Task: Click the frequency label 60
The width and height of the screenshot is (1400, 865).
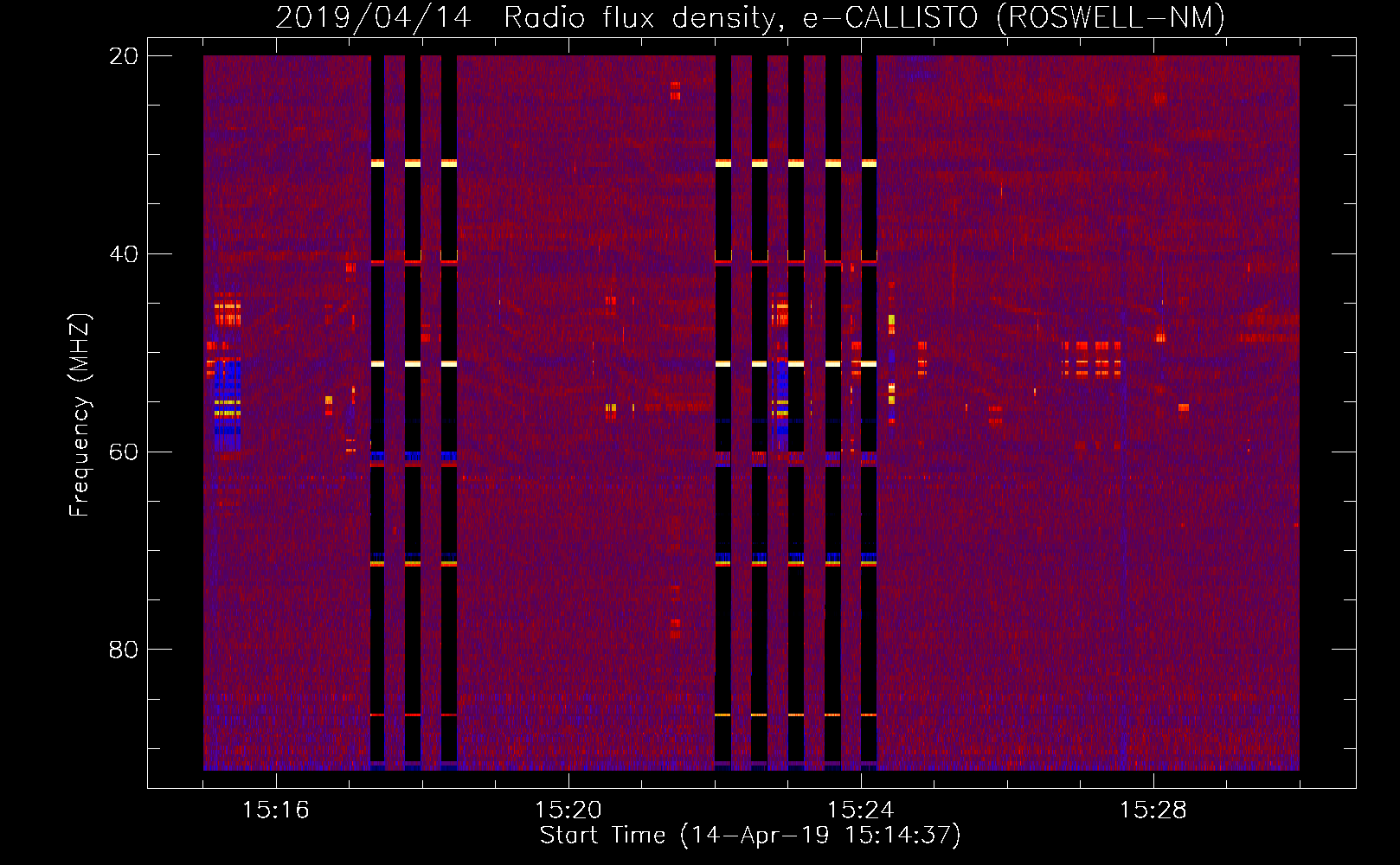Action: [124, 452]
